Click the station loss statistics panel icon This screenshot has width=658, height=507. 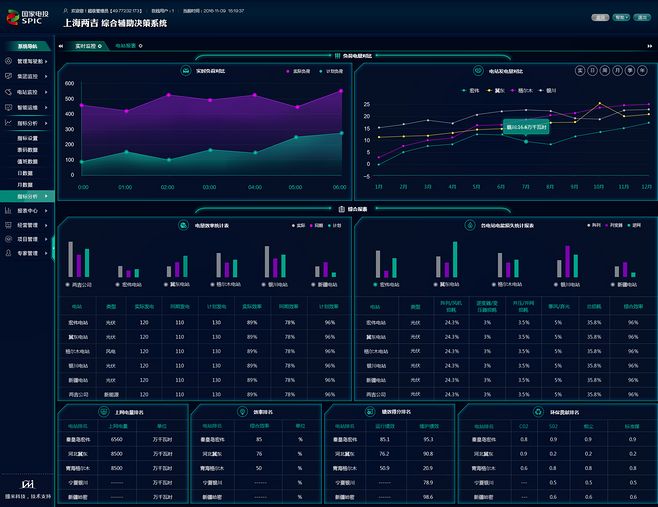(x=470, y=225)
